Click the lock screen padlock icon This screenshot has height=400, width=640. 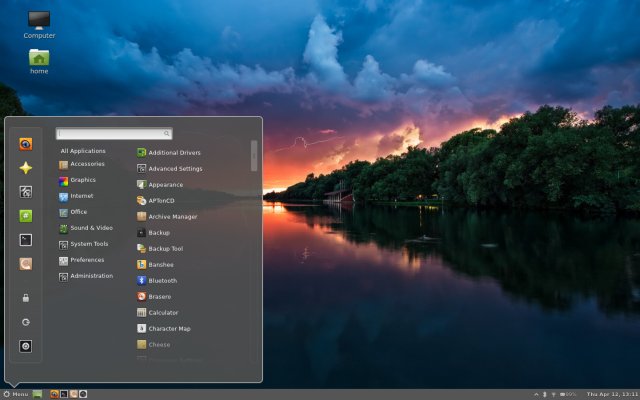(x=26, y=297)
